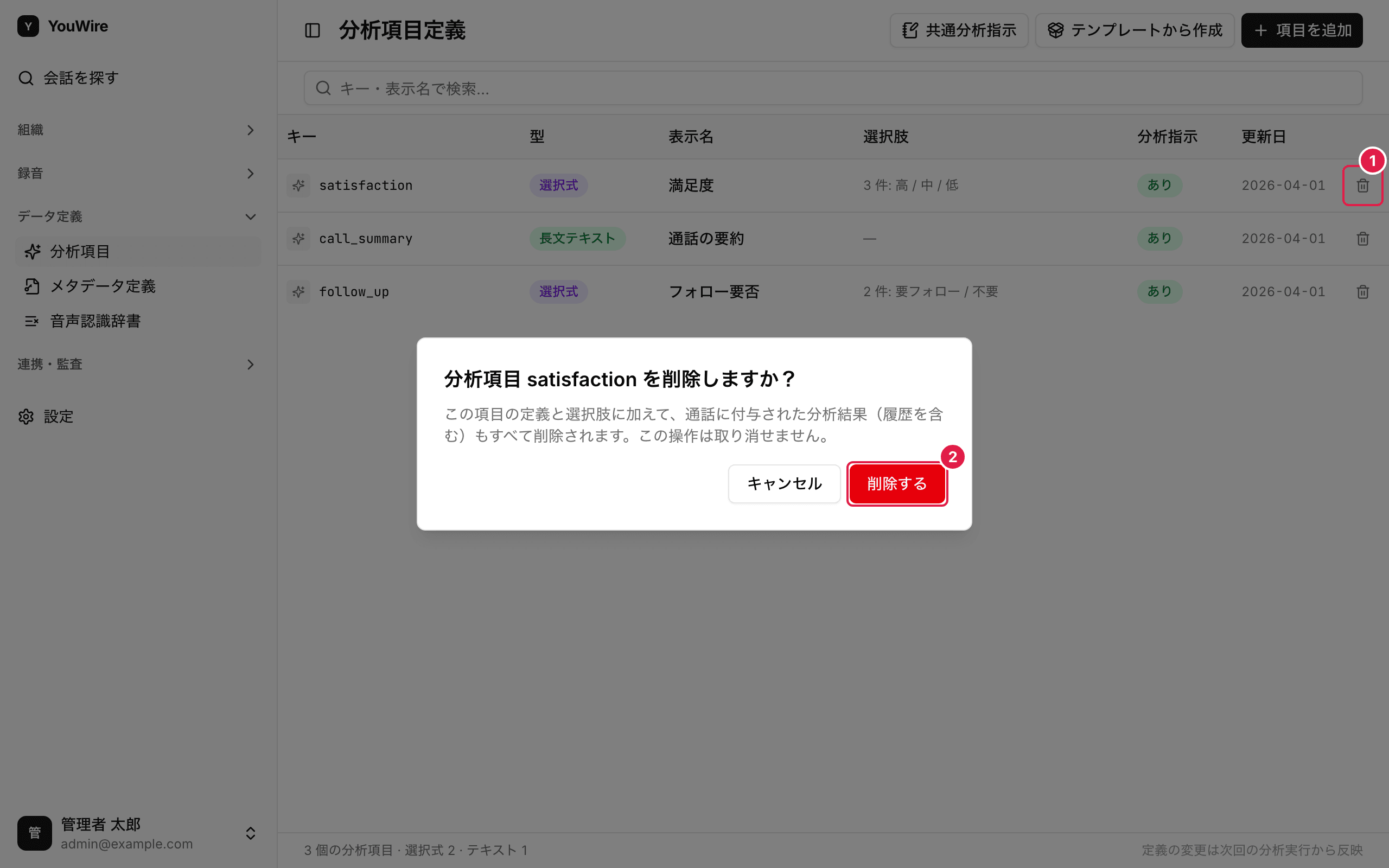Collapse the データ定義 section
The height and width of the screenshot is (868, 1389).
[138, 216]
